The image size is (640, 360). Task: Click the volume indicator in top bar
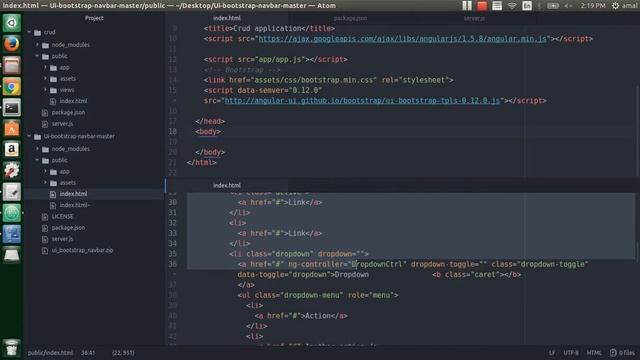568,6
